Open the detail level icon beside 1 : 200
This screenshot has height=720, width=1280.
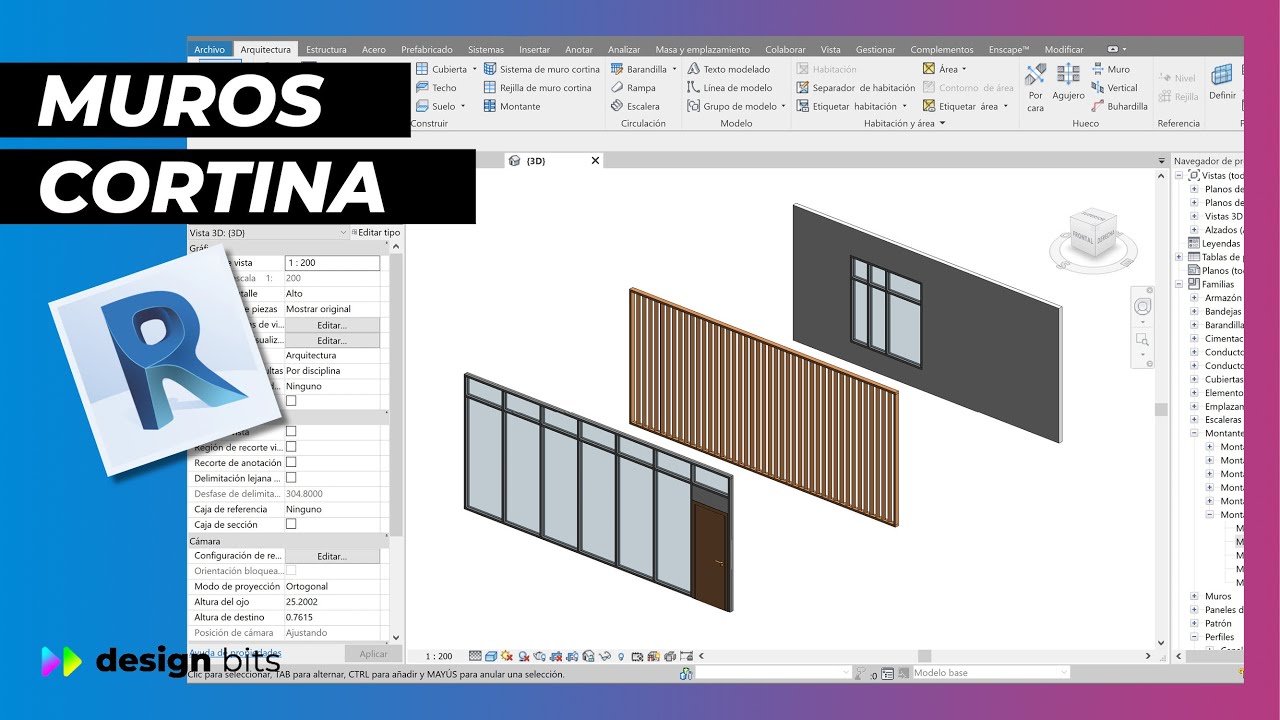coord(476,656)
